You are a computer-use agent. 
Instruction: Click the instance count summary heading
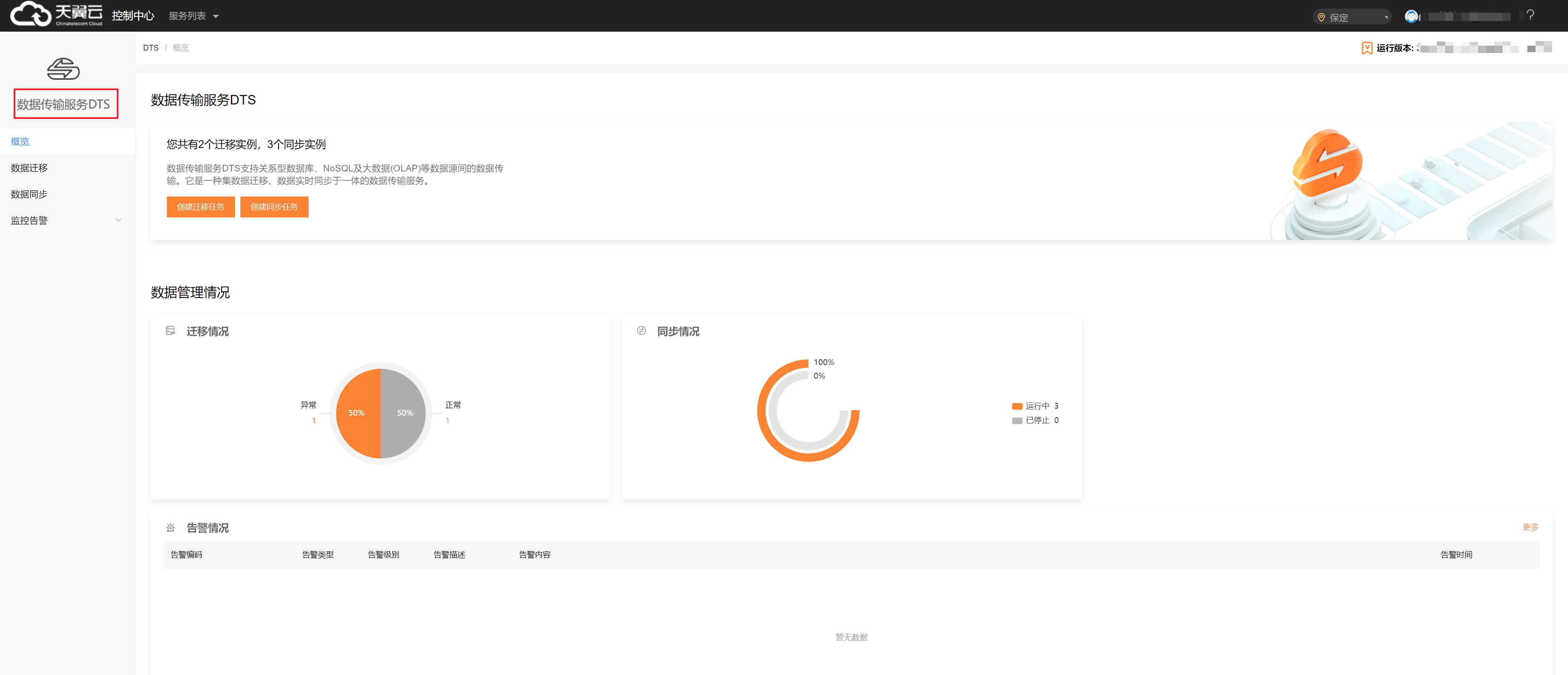tap(246, 144)
